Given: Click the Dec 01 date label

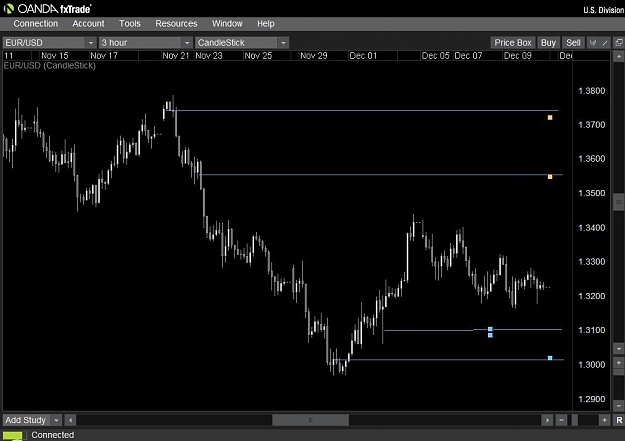Looking at the screenshot, I should tap(363, 56).
